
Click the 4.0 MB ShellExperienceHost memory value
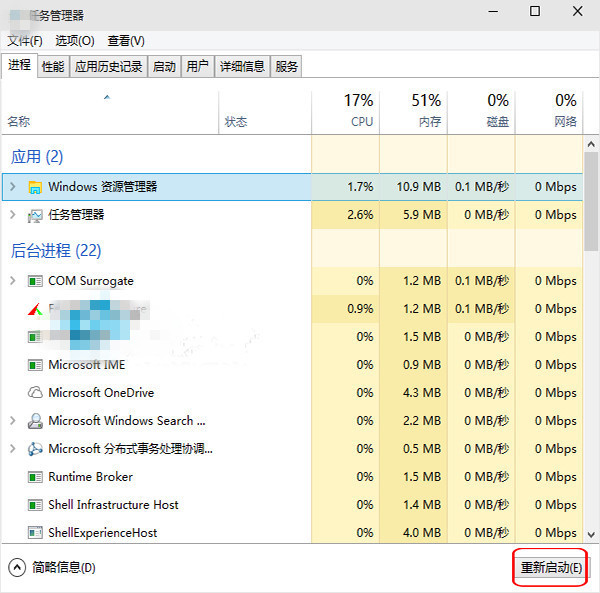pyautogui.click(x=422, y=533)
